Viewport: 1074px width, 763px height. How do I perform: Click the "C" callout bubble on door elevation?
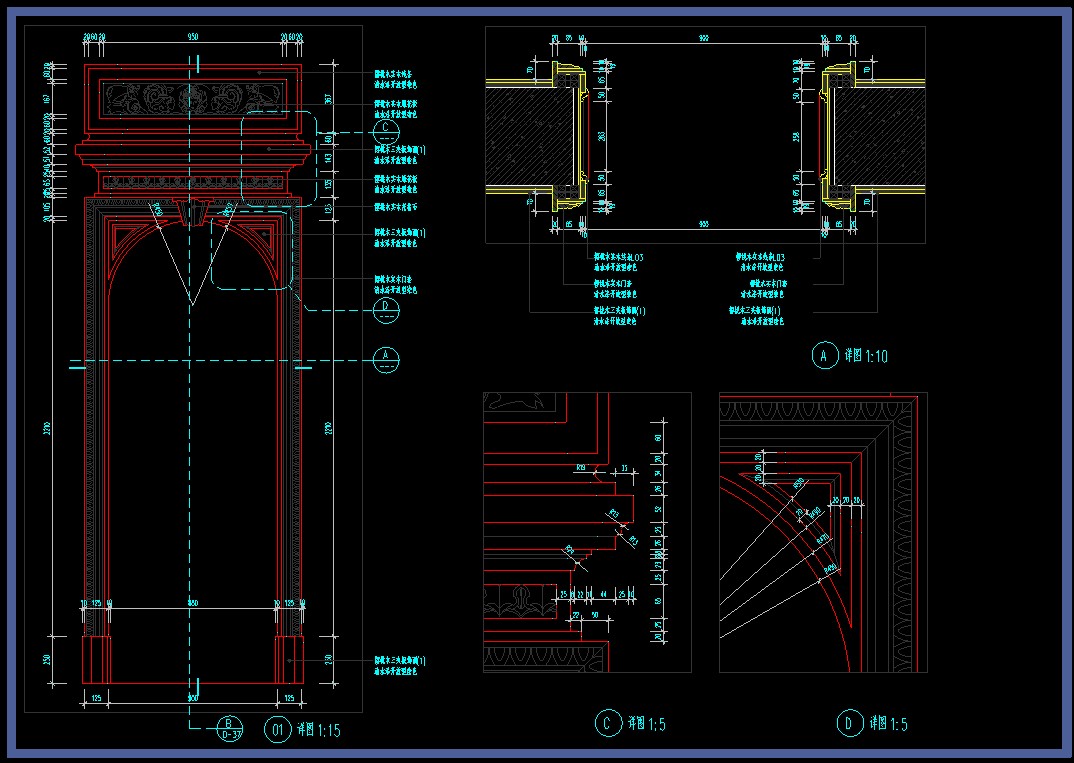pyautogui.click(x=386, y=132)
